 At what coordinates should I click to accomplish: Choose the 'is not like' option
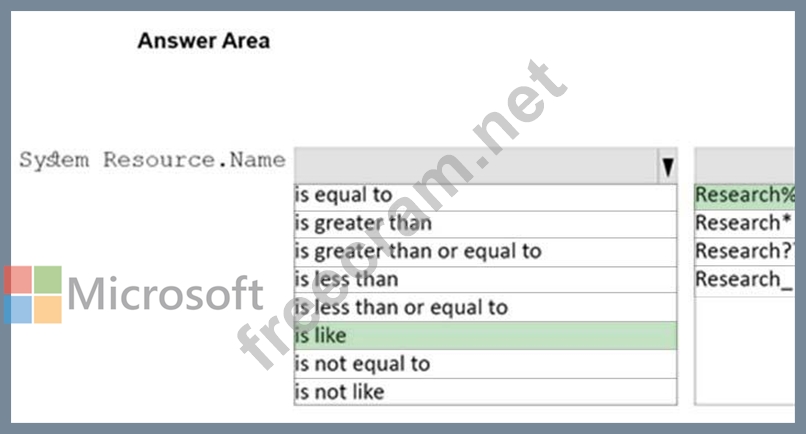click(485, 392)
